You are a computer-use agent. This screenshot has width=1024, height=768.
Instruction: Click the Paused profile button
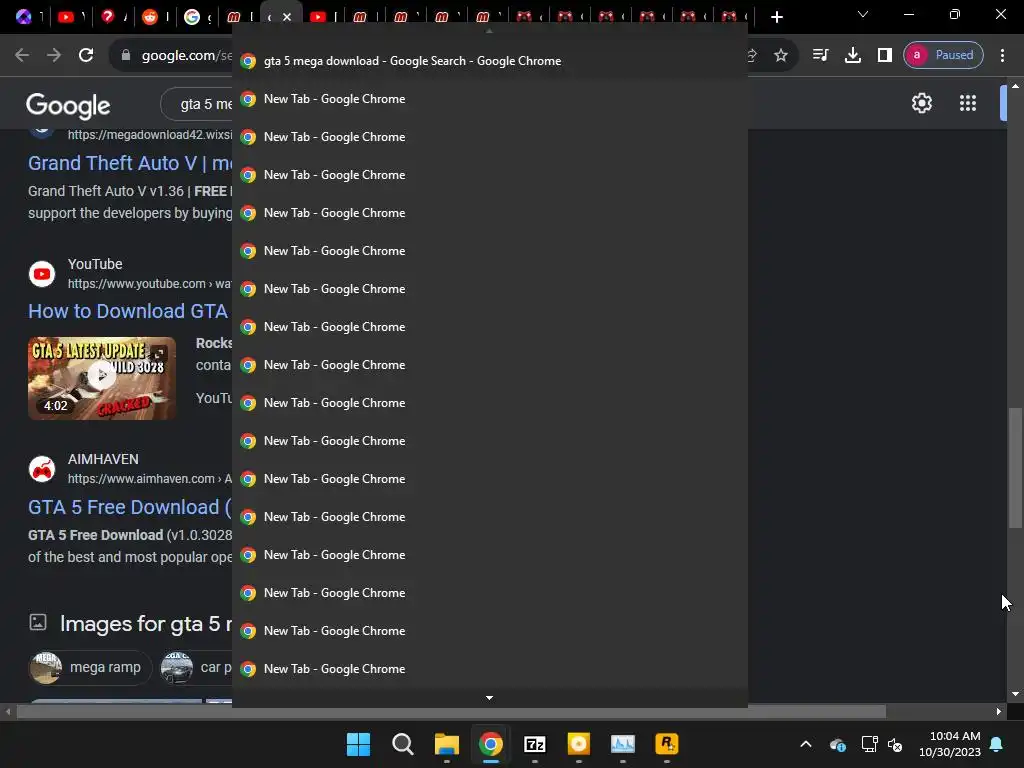[943, 55]
